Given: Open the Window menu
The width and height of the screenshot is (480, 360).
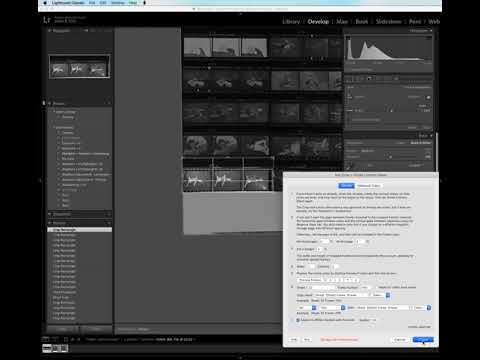Looking at the screenshot, I should [117, 3].
